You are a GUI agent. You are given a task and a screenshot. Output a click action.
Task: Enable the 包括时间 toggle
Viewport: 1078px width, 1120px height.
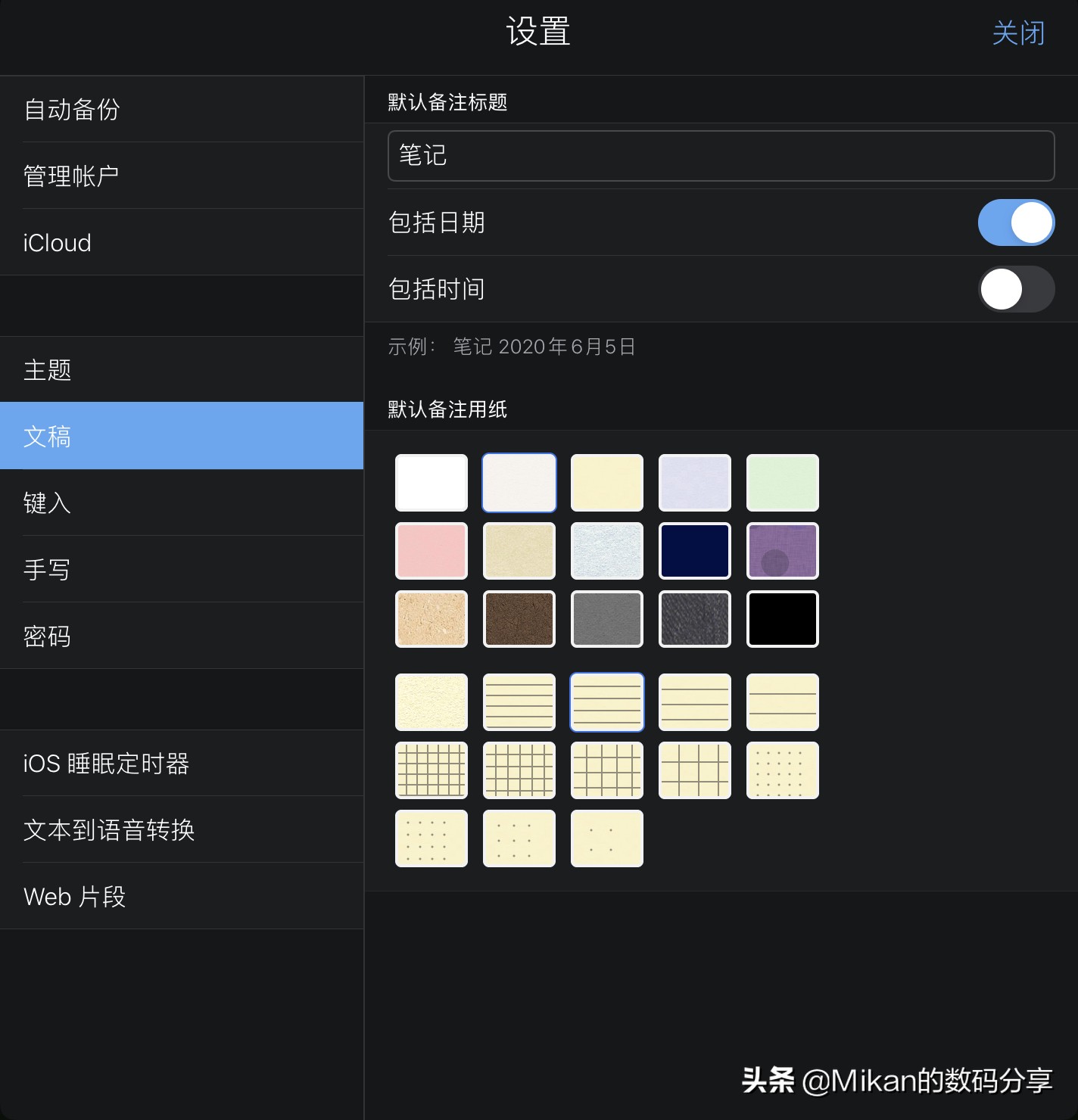click(x=1016, y=289)
